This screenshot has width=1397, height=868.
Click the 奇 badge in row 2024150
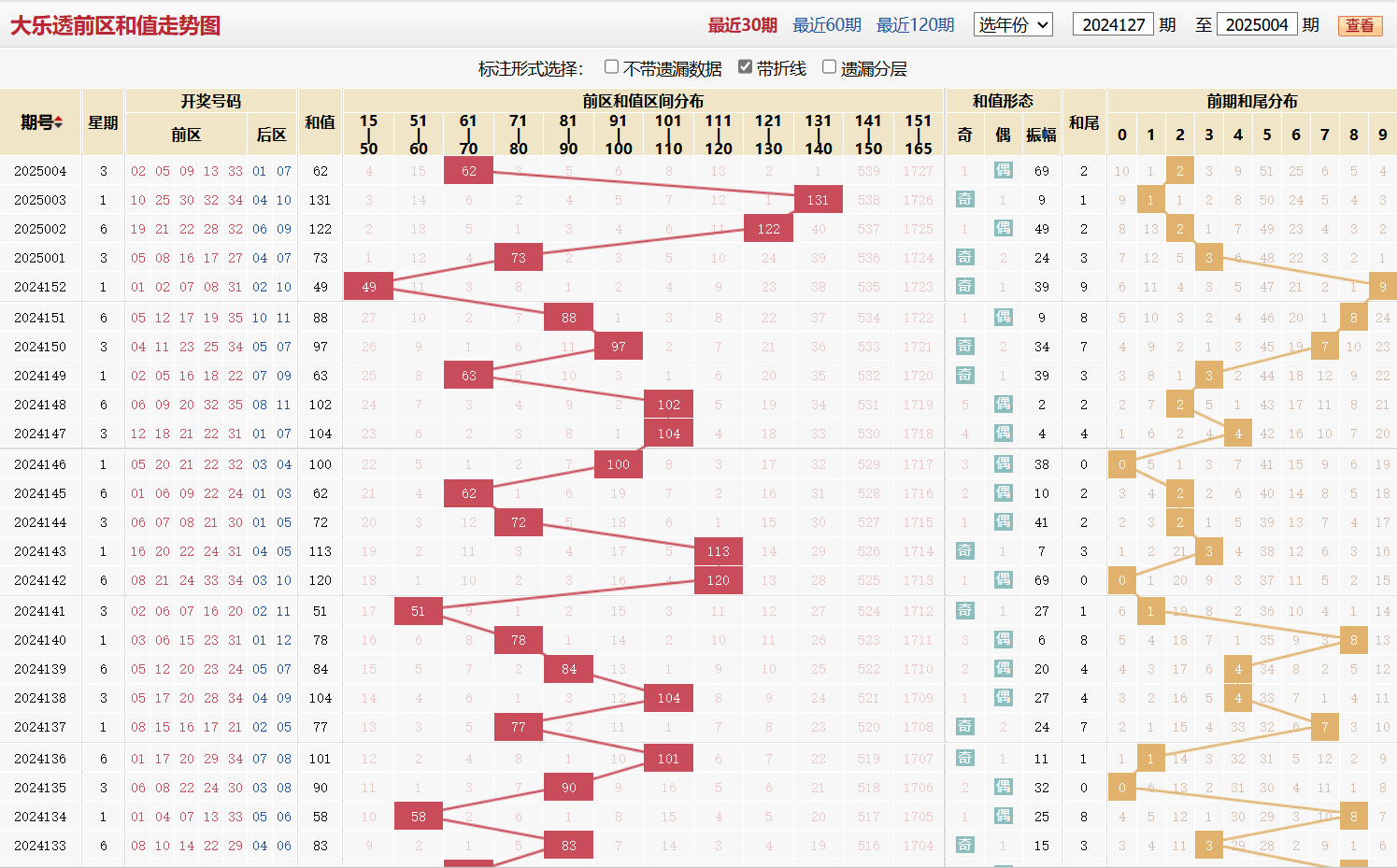tap(964, 347)
